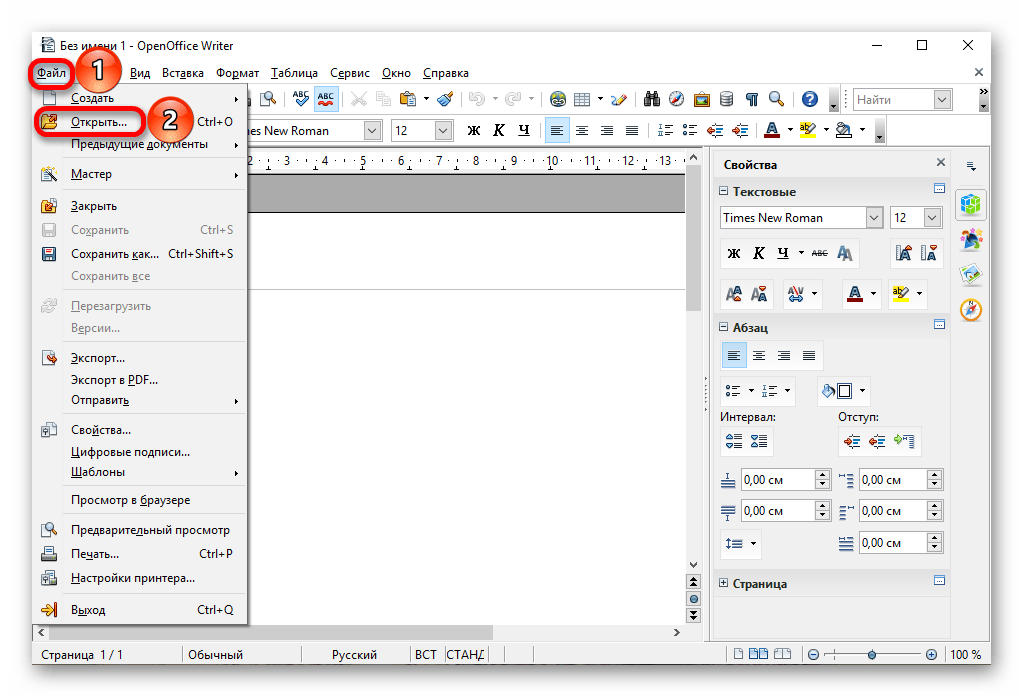Click the Help question mark icon

coord(810,99)
